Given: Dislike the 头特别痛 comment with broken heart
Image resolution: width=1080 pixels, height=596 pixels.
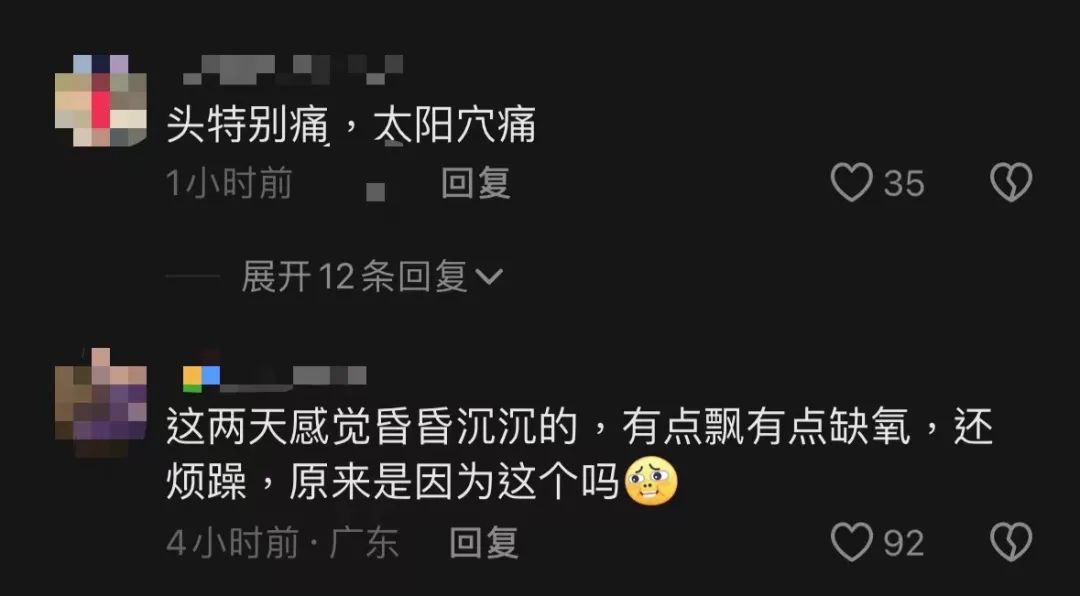Looking at the screenshot, I should pyautogui.click(x=1011, y=183).
